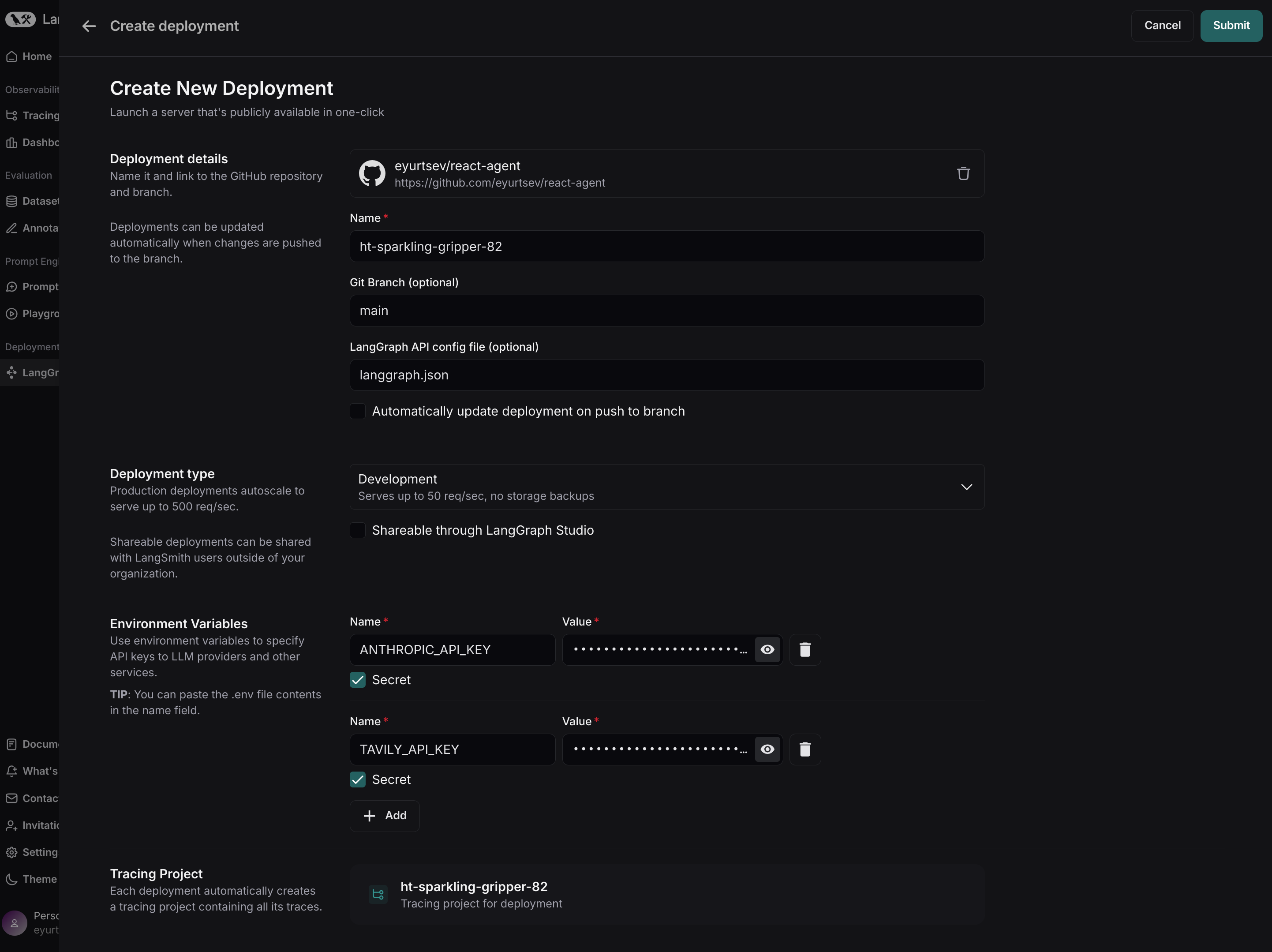Check Shareable through LangGraph Studio

point(358,530)
